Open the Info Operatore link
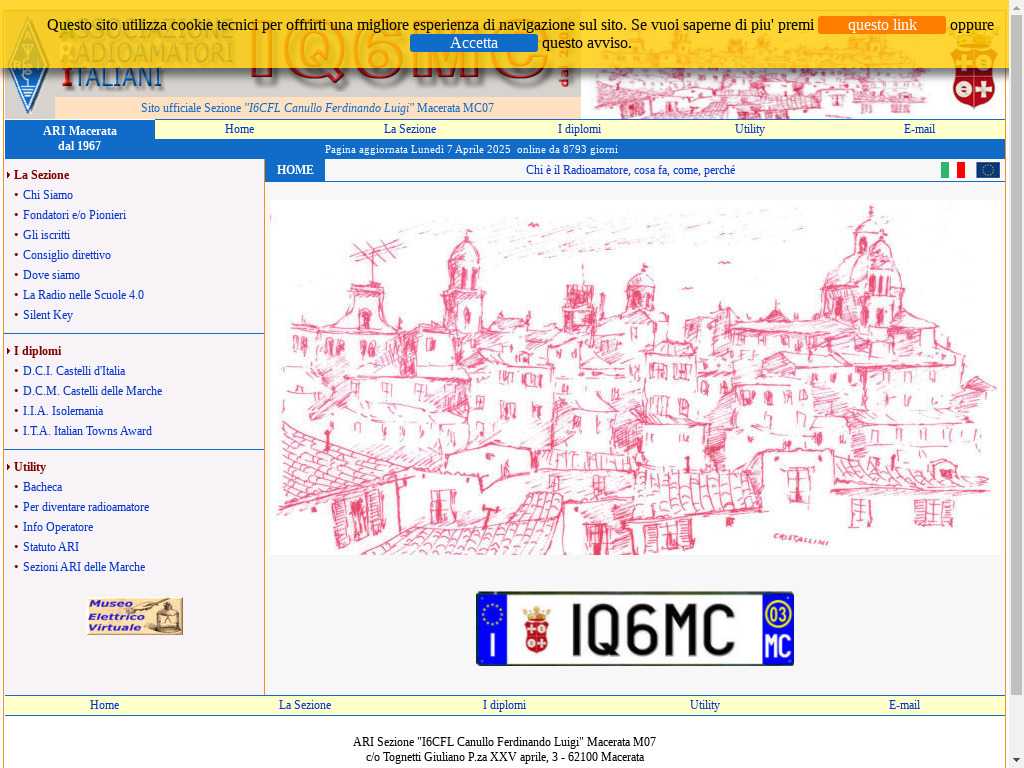Image resolution: width=1024 pixels, height=768 pixels. pos(57,527)
